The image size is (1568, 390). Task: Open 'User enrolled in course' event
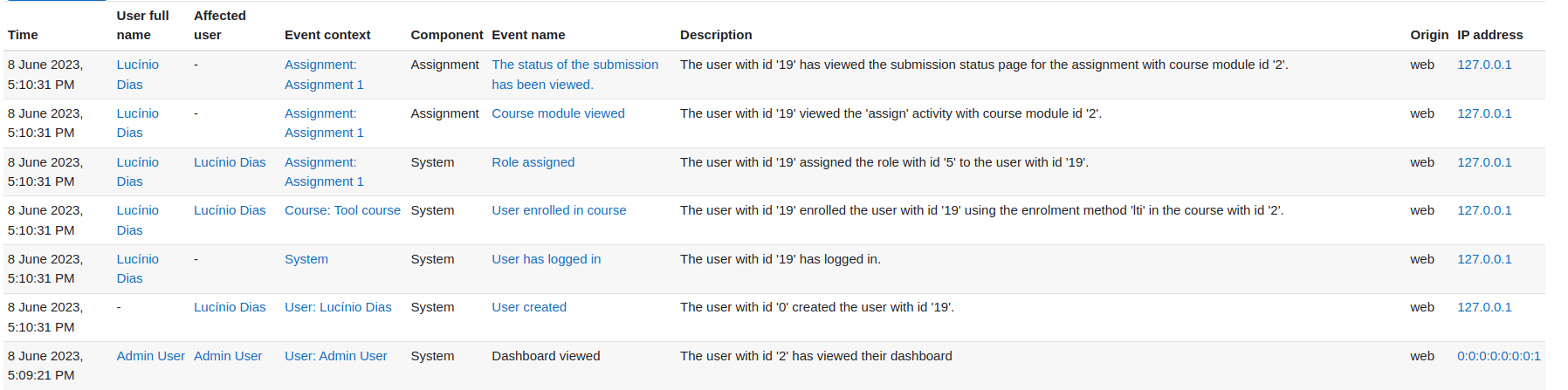click(x=559, y=210)
